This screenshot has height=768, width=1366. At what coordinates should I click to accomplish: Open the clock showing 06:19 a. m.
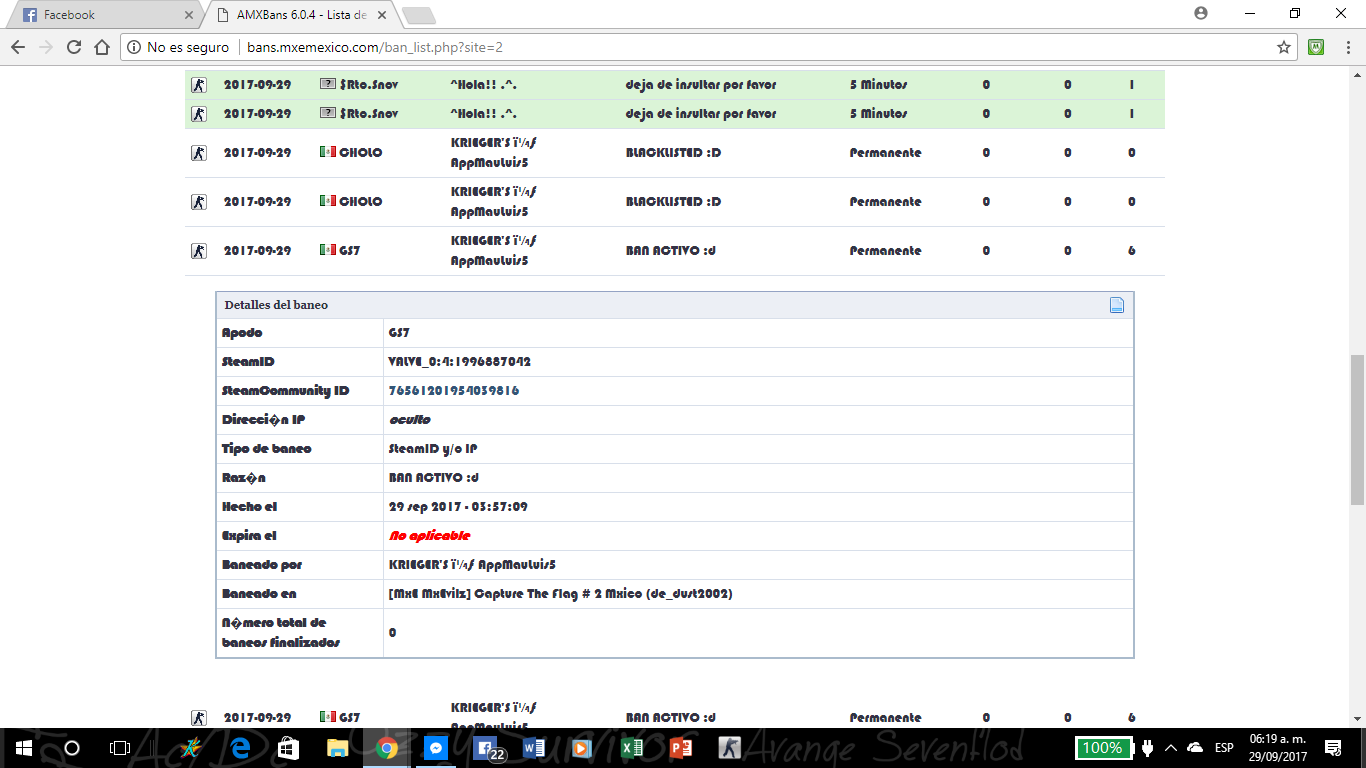pos(1276,747)
